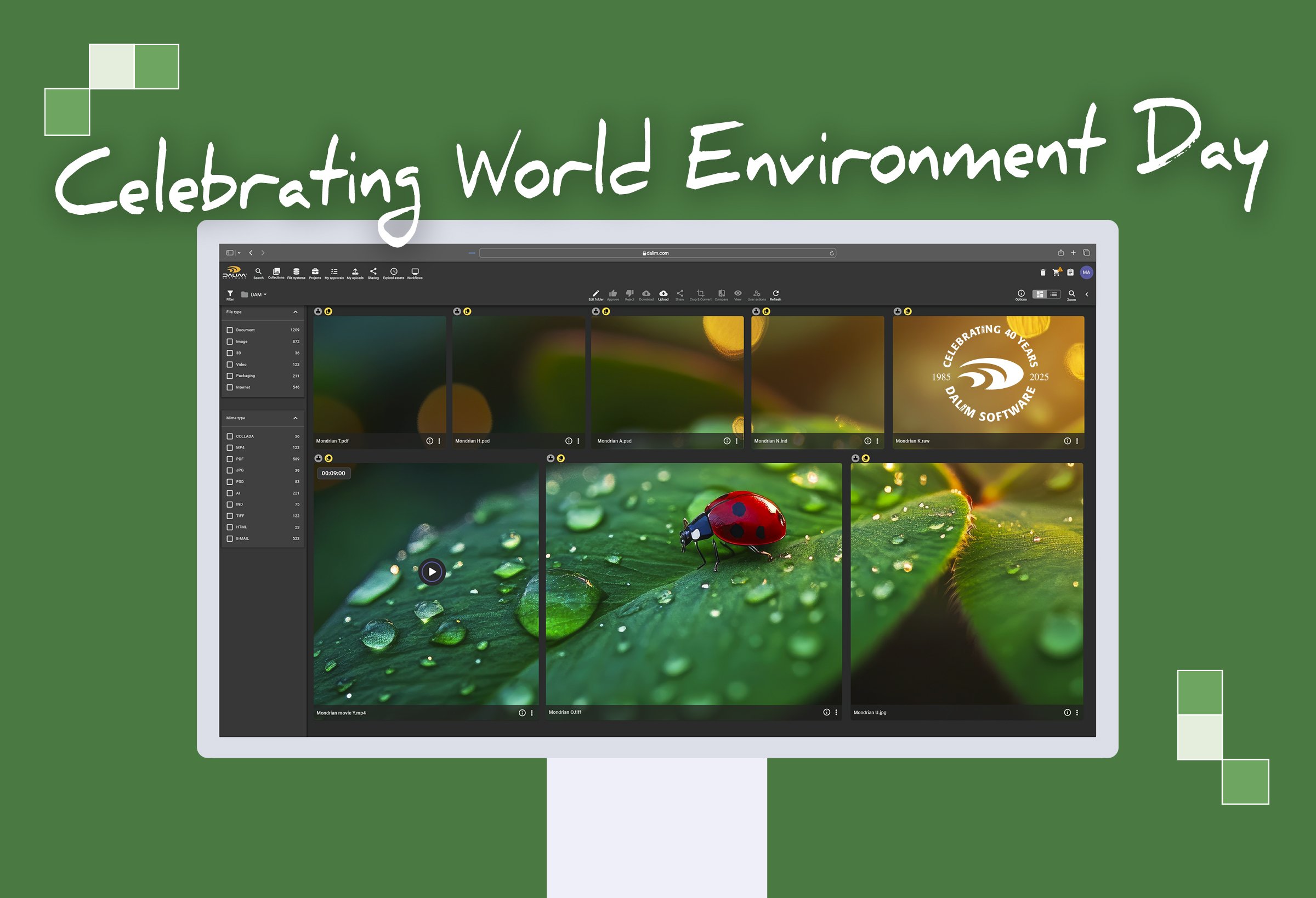Open the more menu for Mondrian O.tiff
The width and height of the screenshot is (1316, 898).
(836, 712)
